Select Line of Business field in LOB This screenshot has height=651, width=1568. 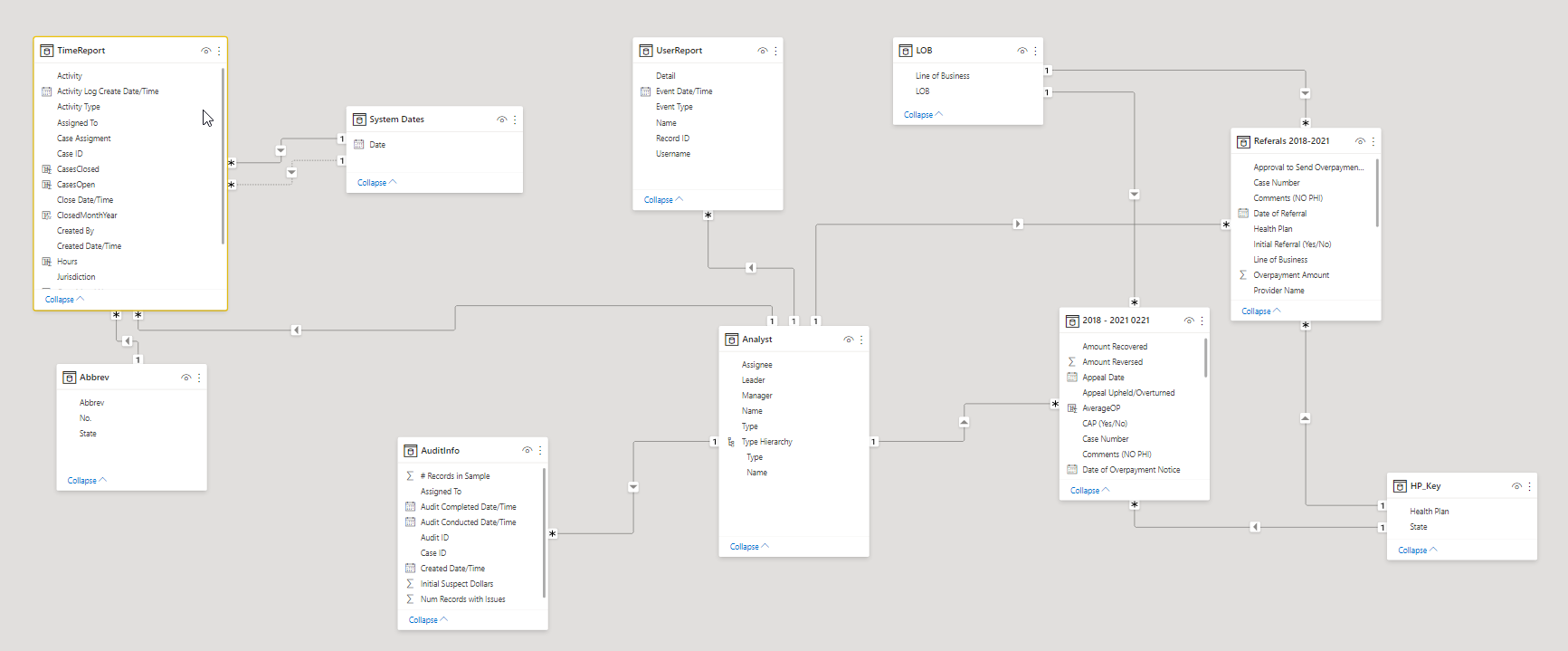943,76
